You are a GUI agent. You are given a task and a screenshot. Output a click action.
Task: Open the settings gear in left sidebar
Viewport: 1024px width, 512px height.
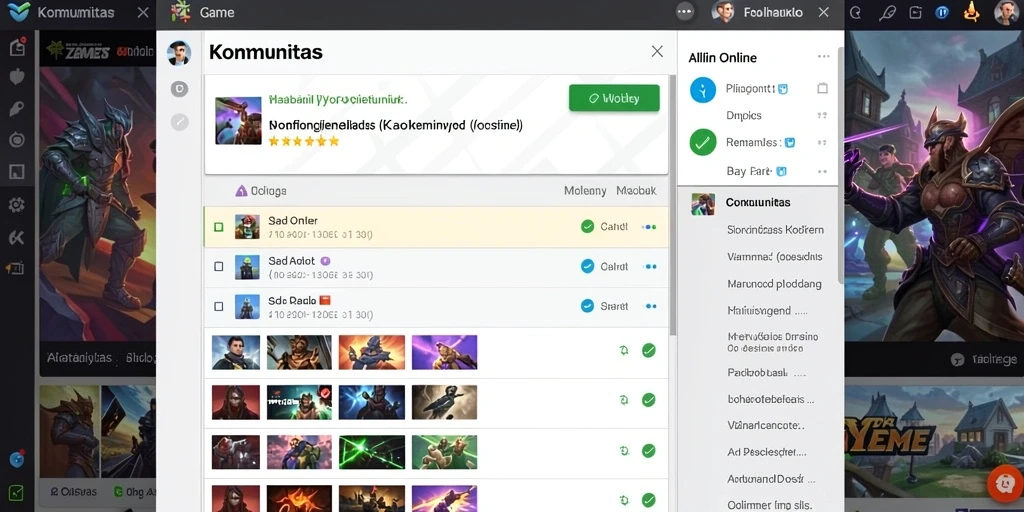[x=16, y=205]
